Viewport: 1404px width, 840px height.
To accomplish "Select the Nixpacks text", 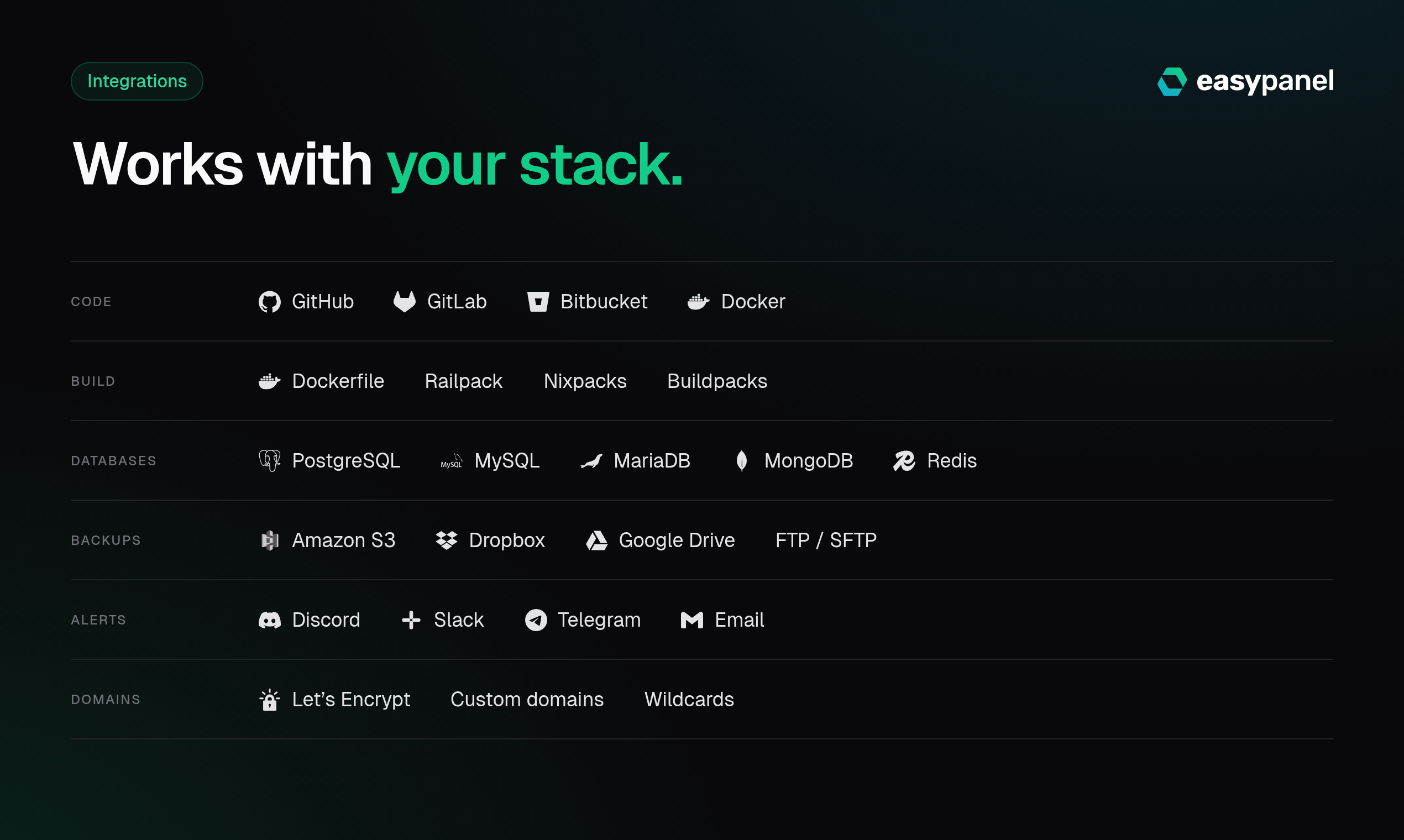I will pyautogui.click(x=585, y=381).
